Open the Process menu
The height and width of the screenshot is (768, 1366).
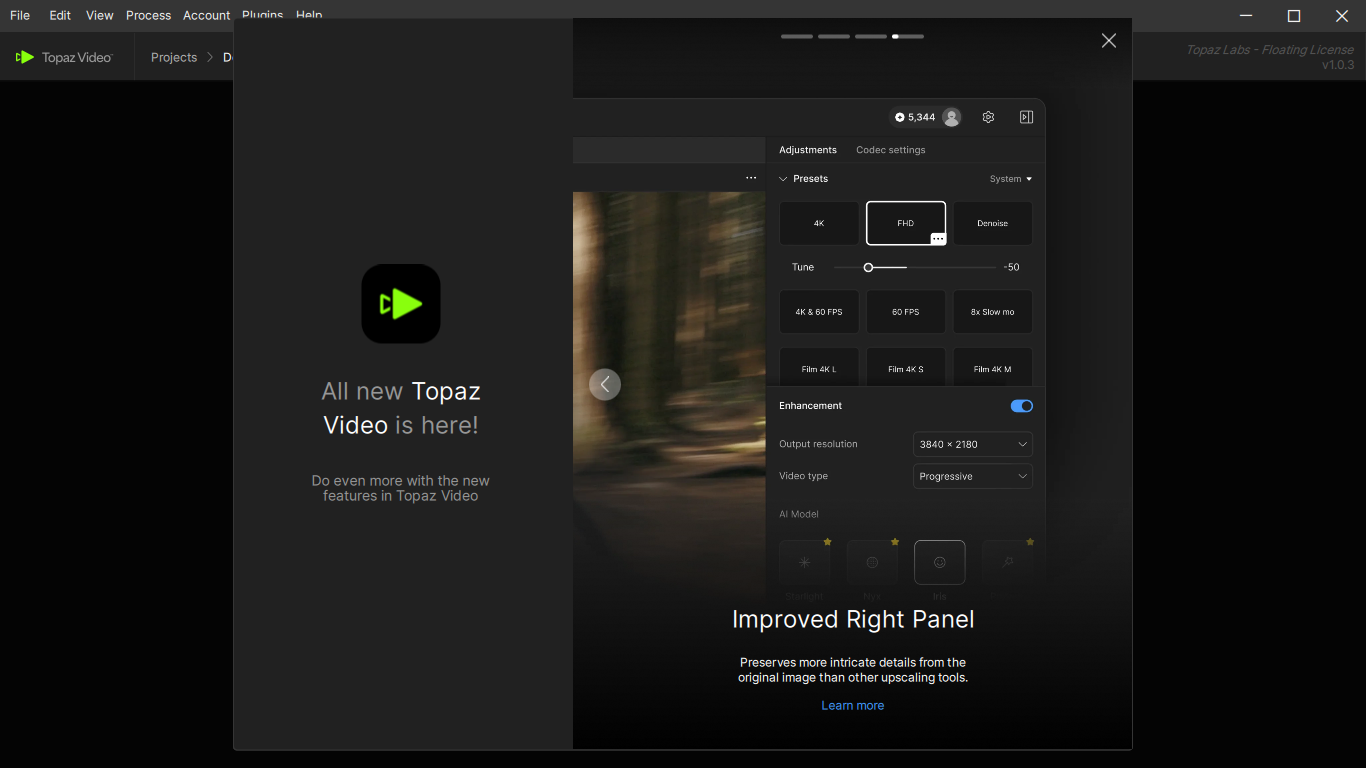click(x=148, y=15)
